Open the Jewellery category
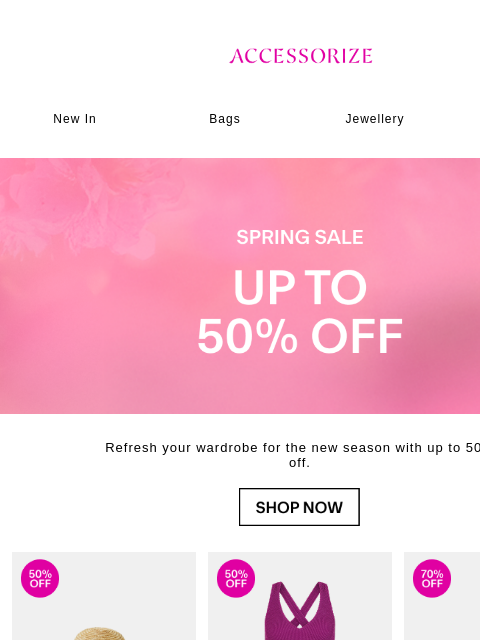480x640 pixels. point(375,119)
